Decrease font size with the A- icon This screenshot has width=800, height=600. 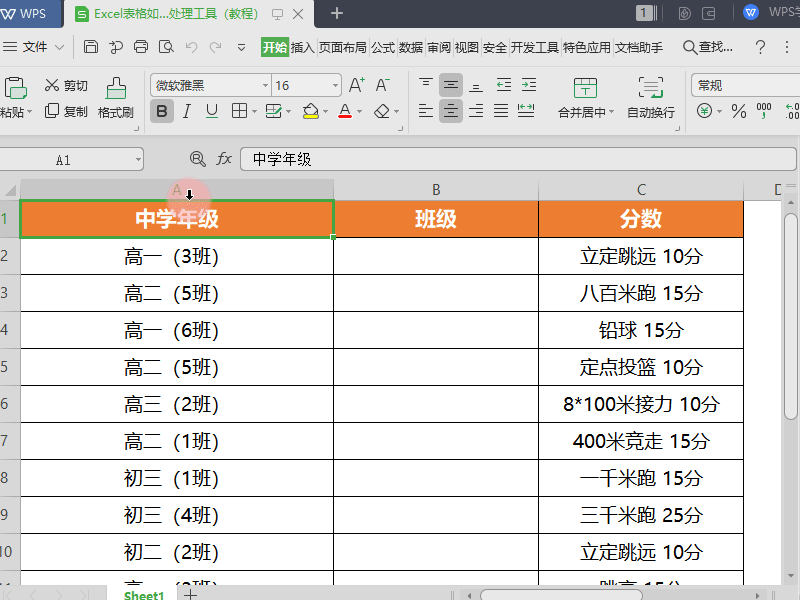(x=382, y=85)
